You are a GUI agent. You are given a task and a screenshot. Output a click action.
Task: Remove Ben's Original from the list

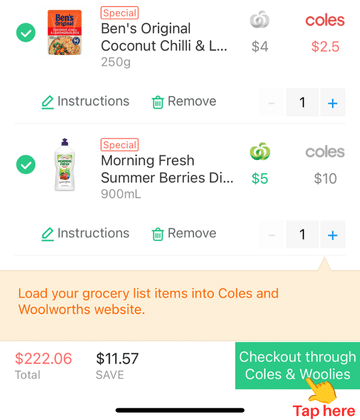(x=184, y=101)
